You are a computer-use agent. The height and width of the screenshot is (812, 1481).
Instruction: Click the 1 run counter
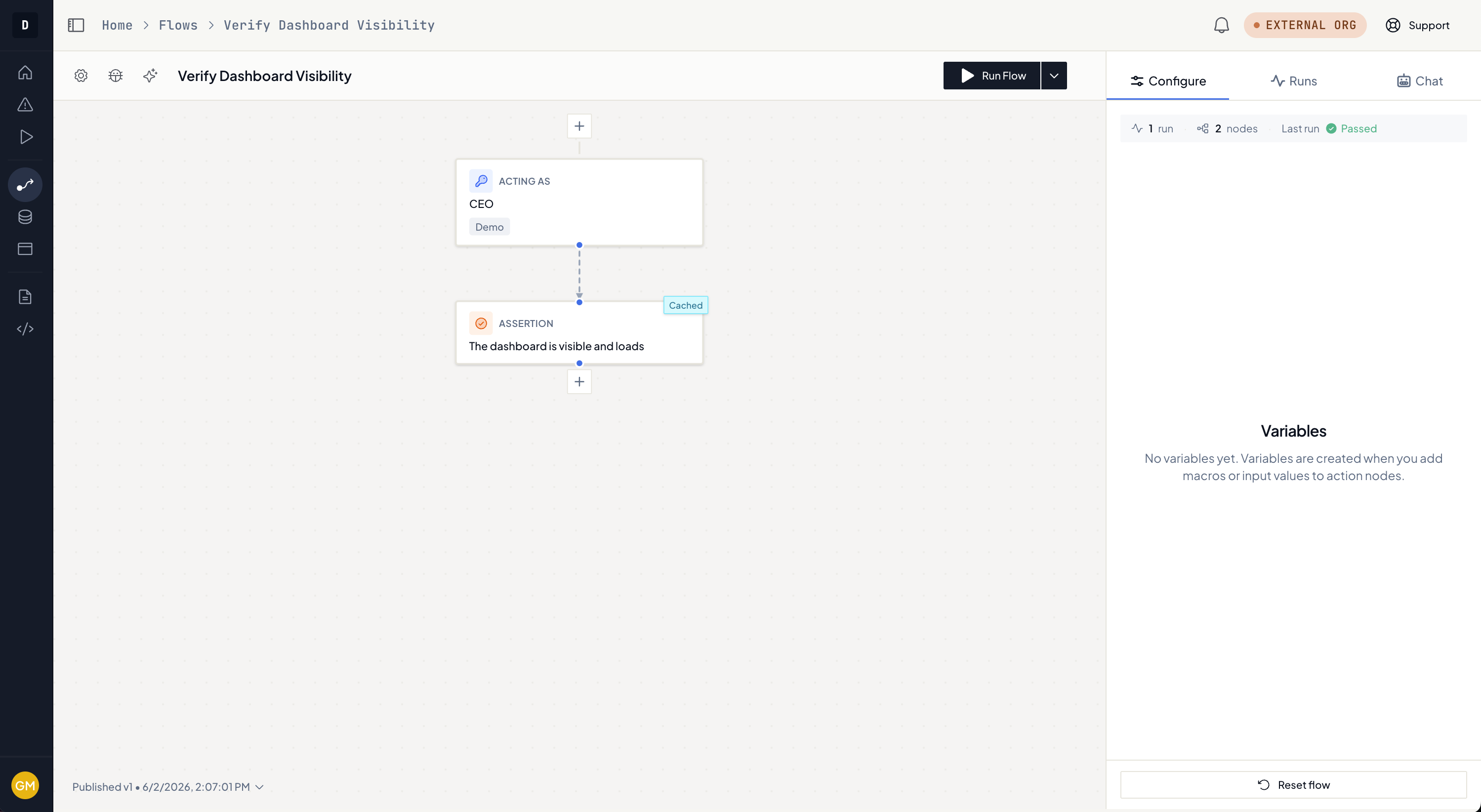1152,128
